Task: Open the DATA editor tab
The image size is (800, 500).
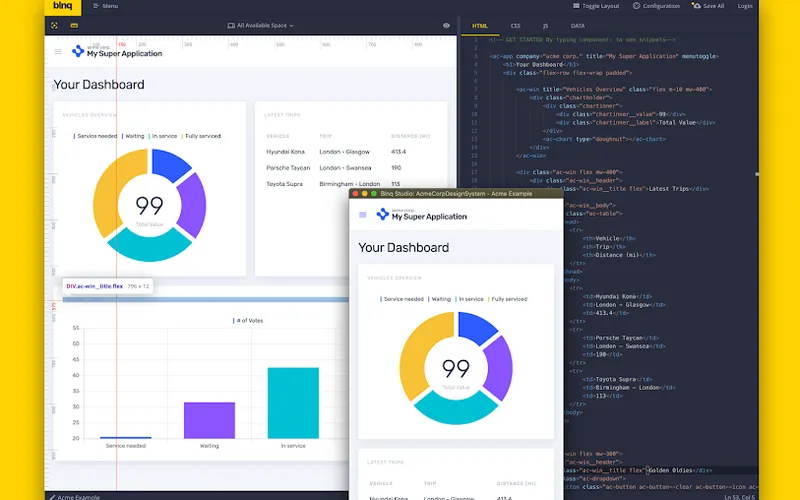Action: tap(578, 25)
